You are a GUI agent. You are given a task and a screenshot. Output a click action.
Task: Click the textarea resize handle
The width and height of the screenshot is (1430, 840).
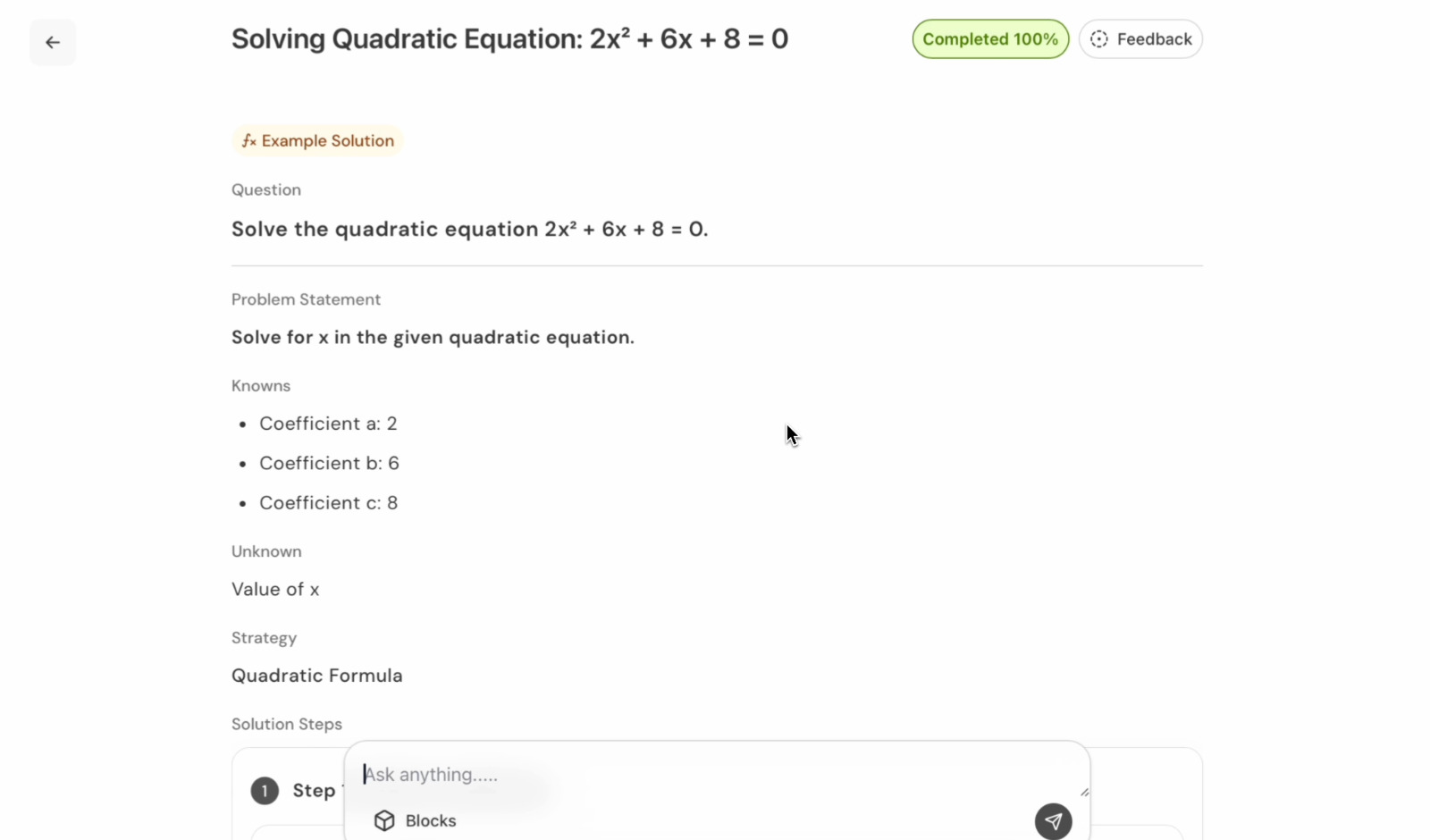[x=1084, y=792]
